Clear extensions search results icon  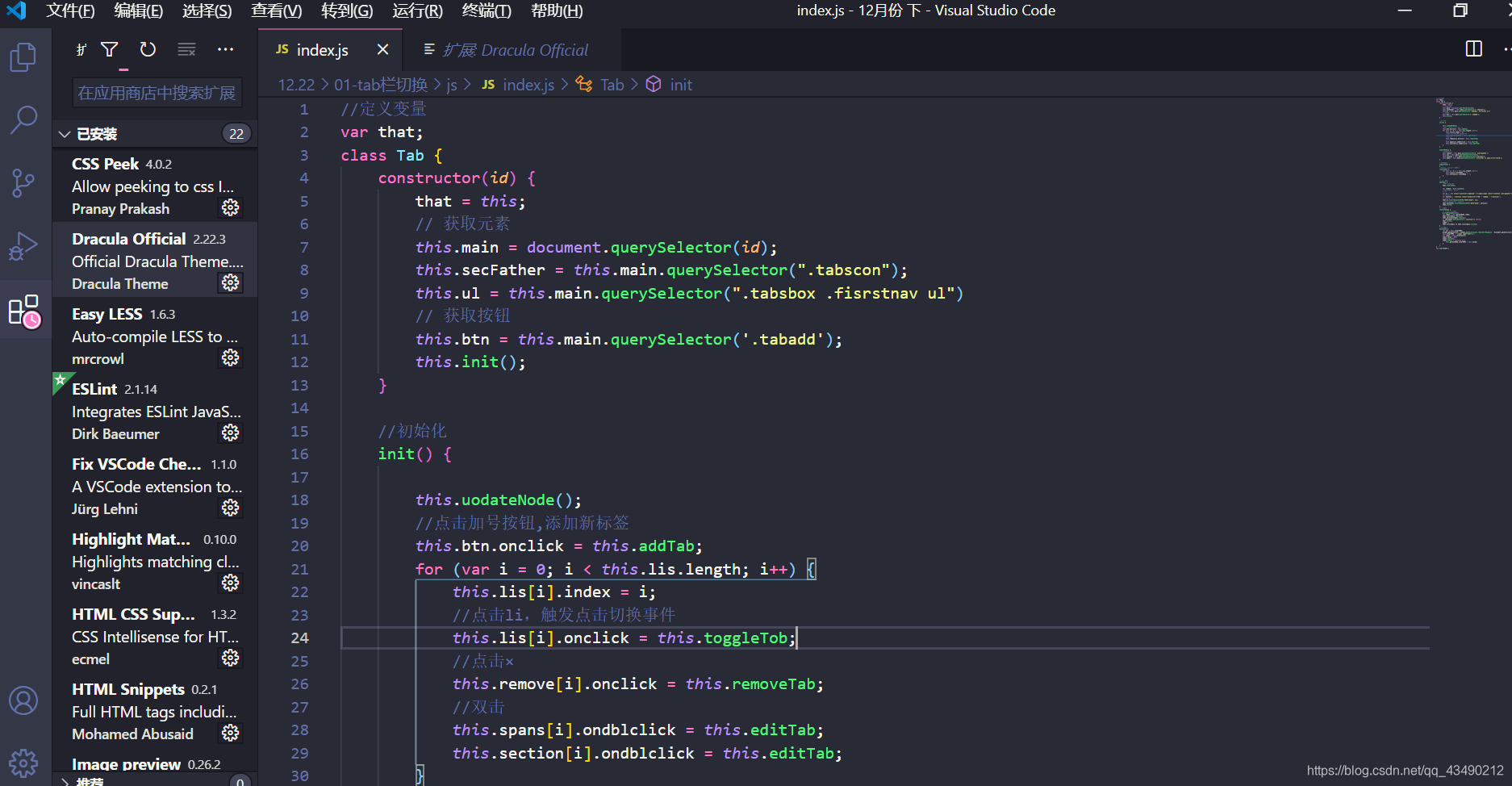pos(186,50)
